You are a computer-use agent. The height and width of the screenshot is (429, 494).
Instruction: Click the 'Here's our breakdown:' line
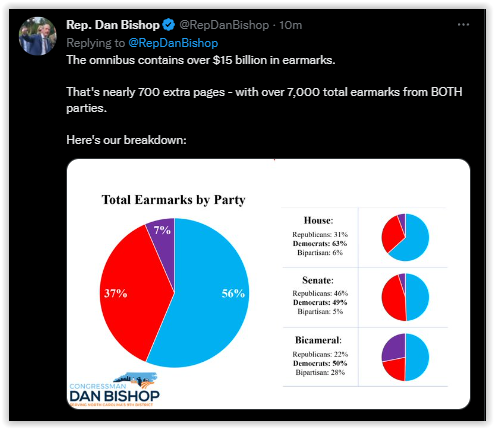click(126, 140)
